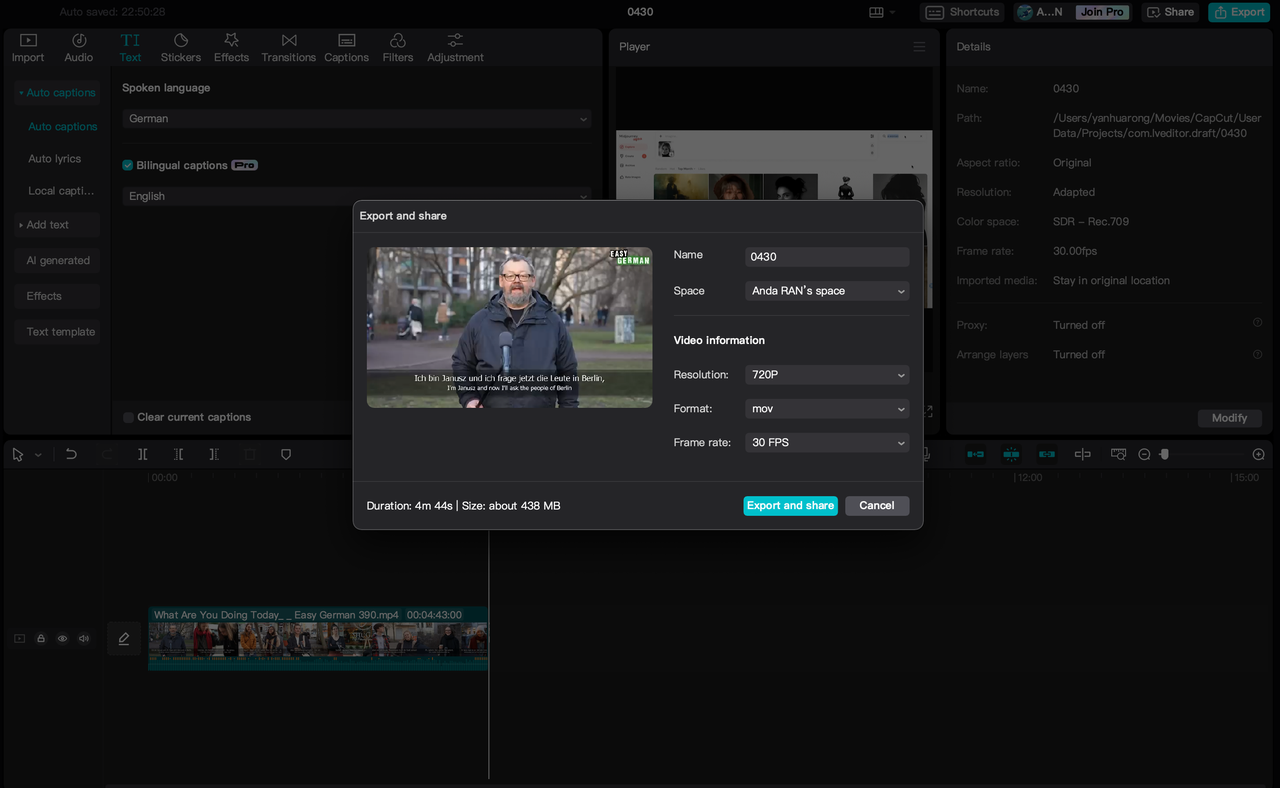1280x788 pixels.
Task: Open the Resolution 720P dropdown
Action: point(827,375)
